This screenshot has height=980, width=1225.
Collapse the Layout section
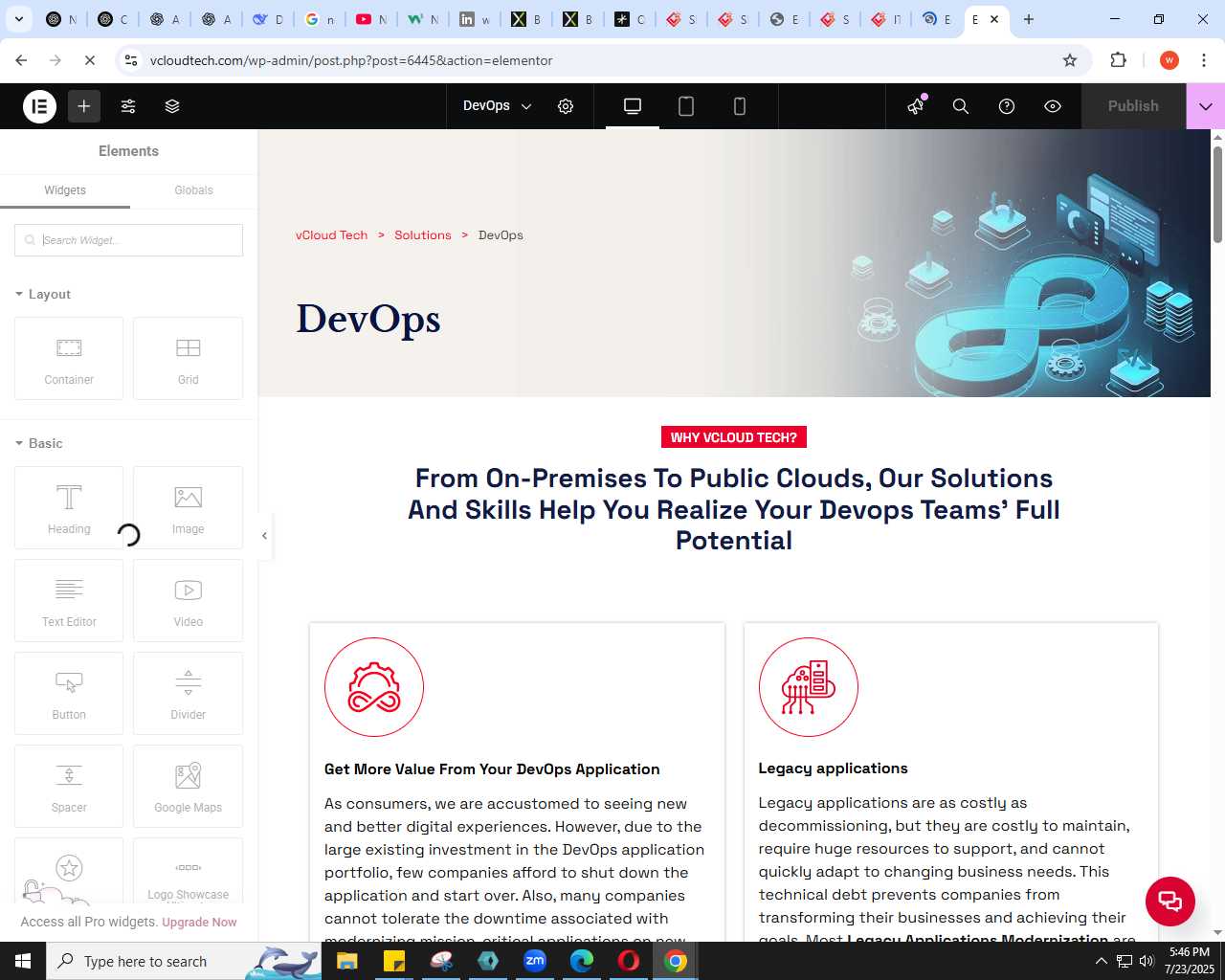point(43,294)
